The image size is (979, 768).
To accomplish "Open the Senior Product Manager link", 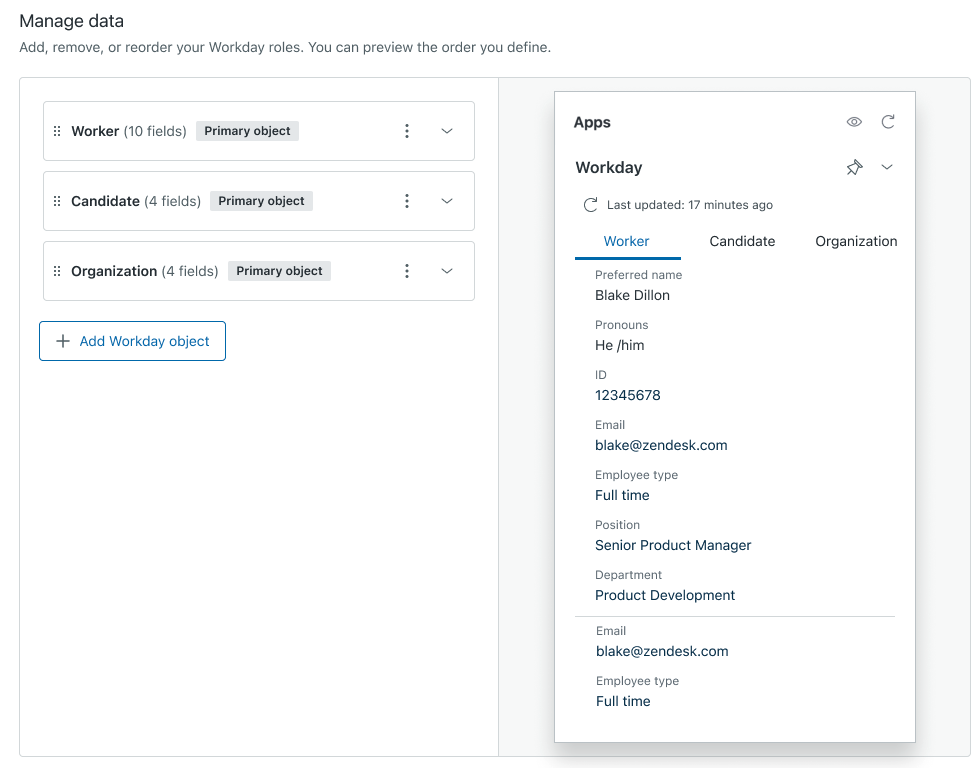I will tap(673, 545).
